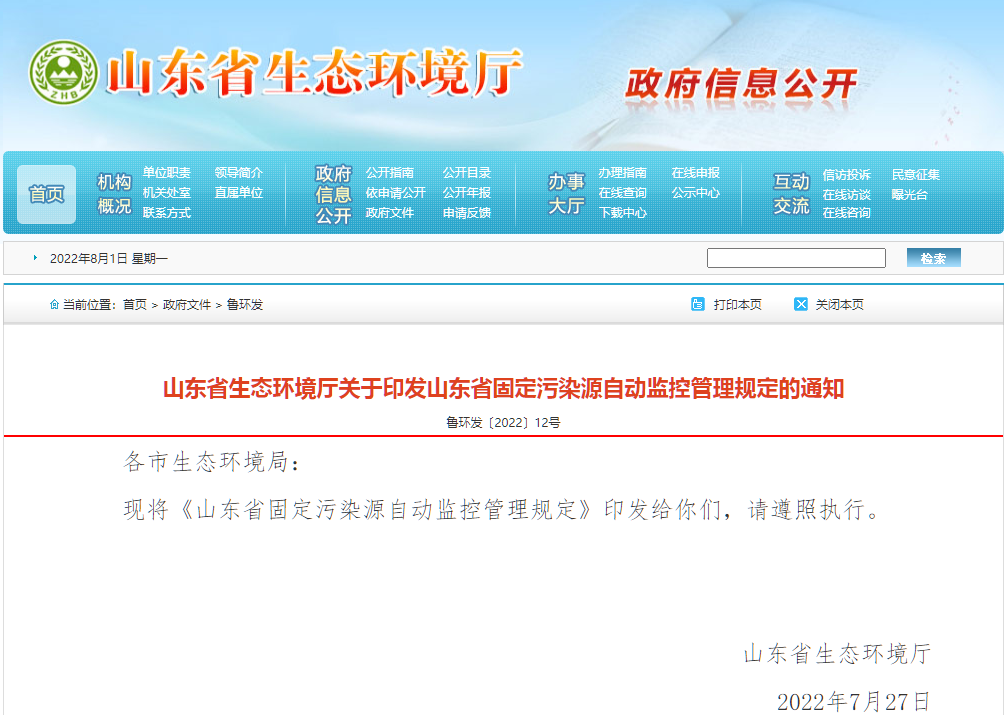Image resolution: width=1004 pixels, height=715 pixels.
Task: Click the printer icon beside 打印本页
Action: click(x=697, y=304)
